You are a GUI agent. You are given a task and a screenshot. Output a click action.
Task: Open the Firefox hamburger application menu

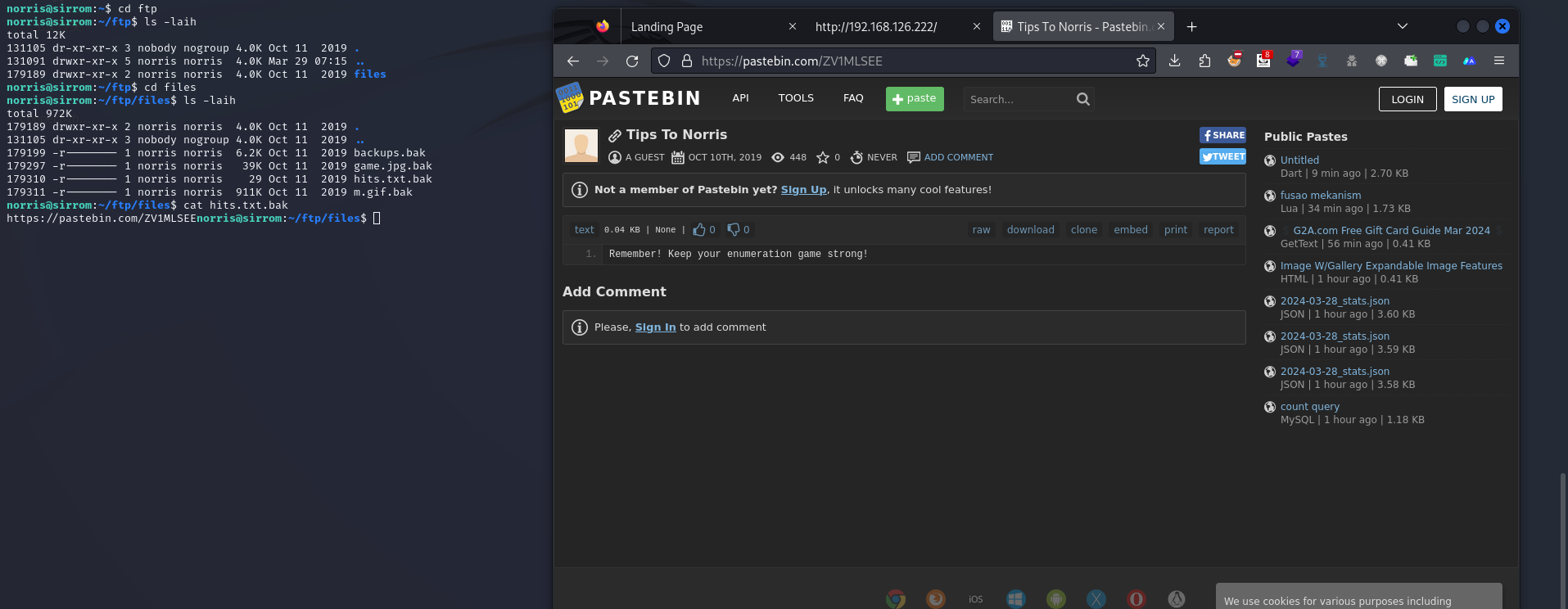1499,61
